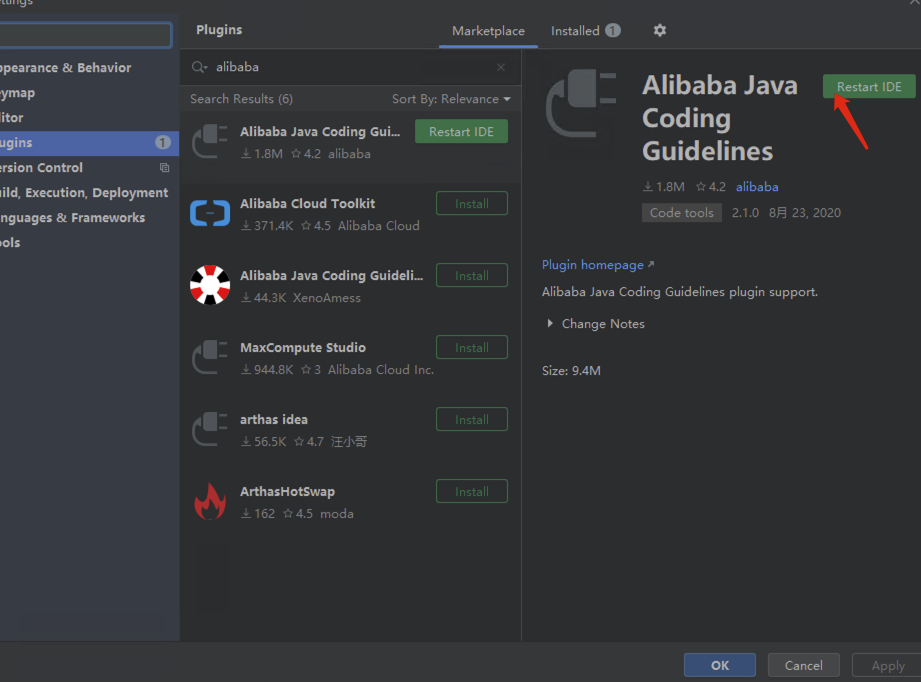Focus the plugin search field containing alibaba
This screenshot has height=682, width=921.
(352, 67)
